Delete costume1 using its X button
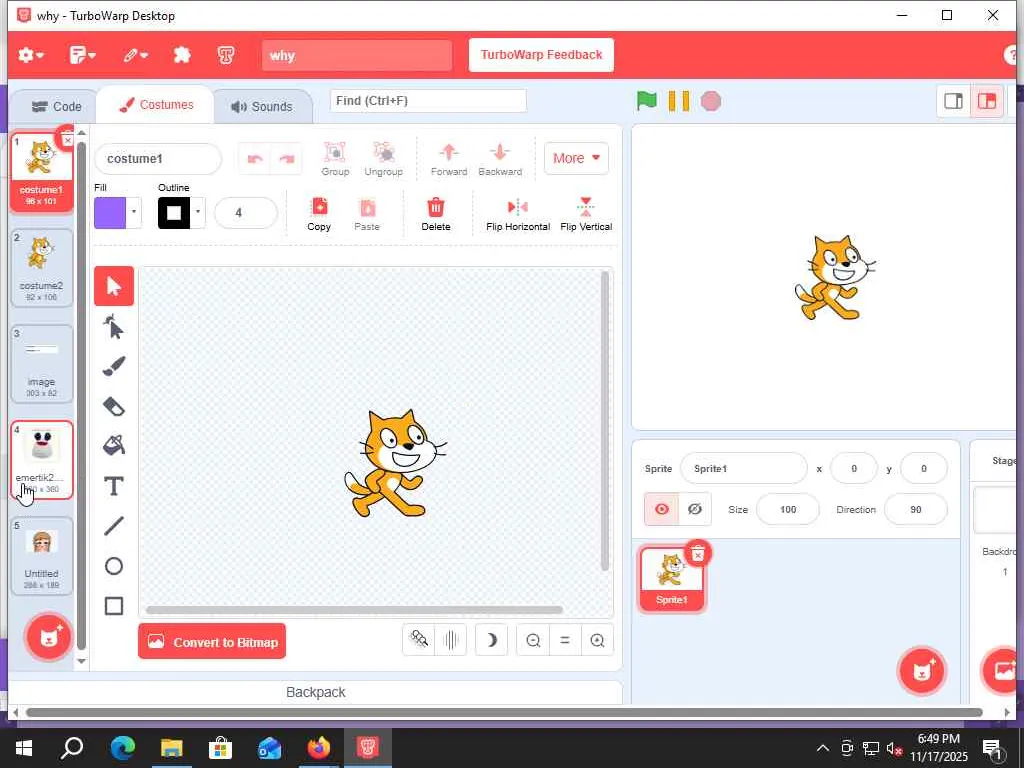This screenshot has height=768, width=1024. point(67,139)
